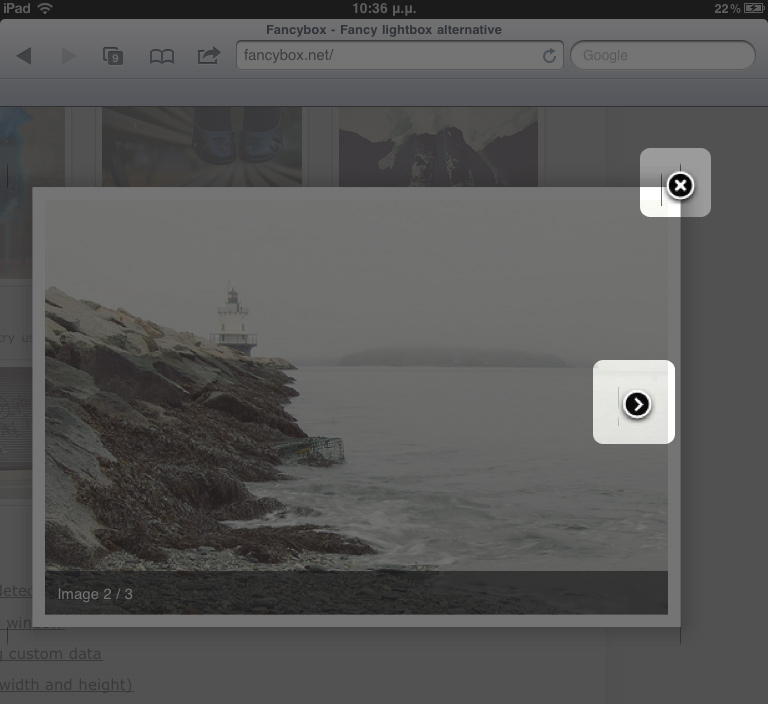Tap the shoes thumbnail behind the overlay

pos(201,146)
